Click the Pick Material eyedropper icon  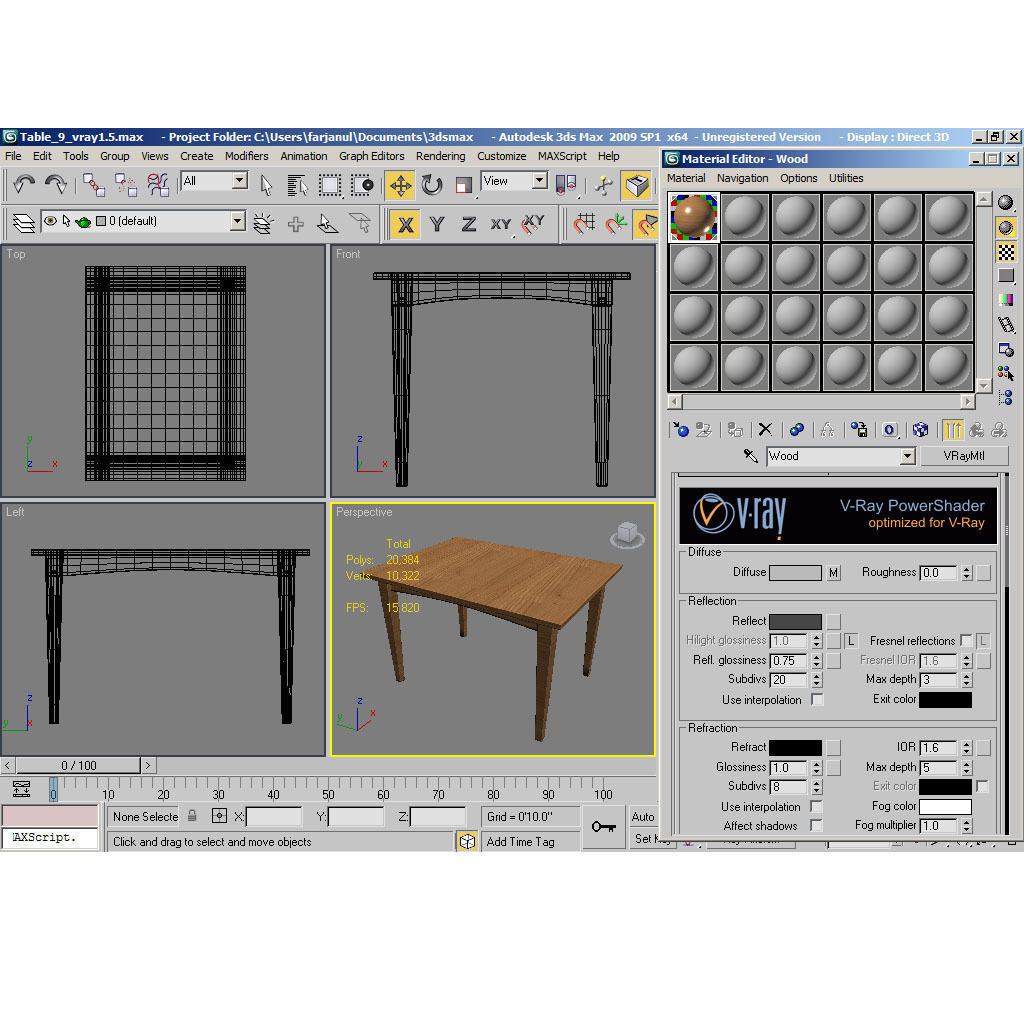(x=750, y=456)
